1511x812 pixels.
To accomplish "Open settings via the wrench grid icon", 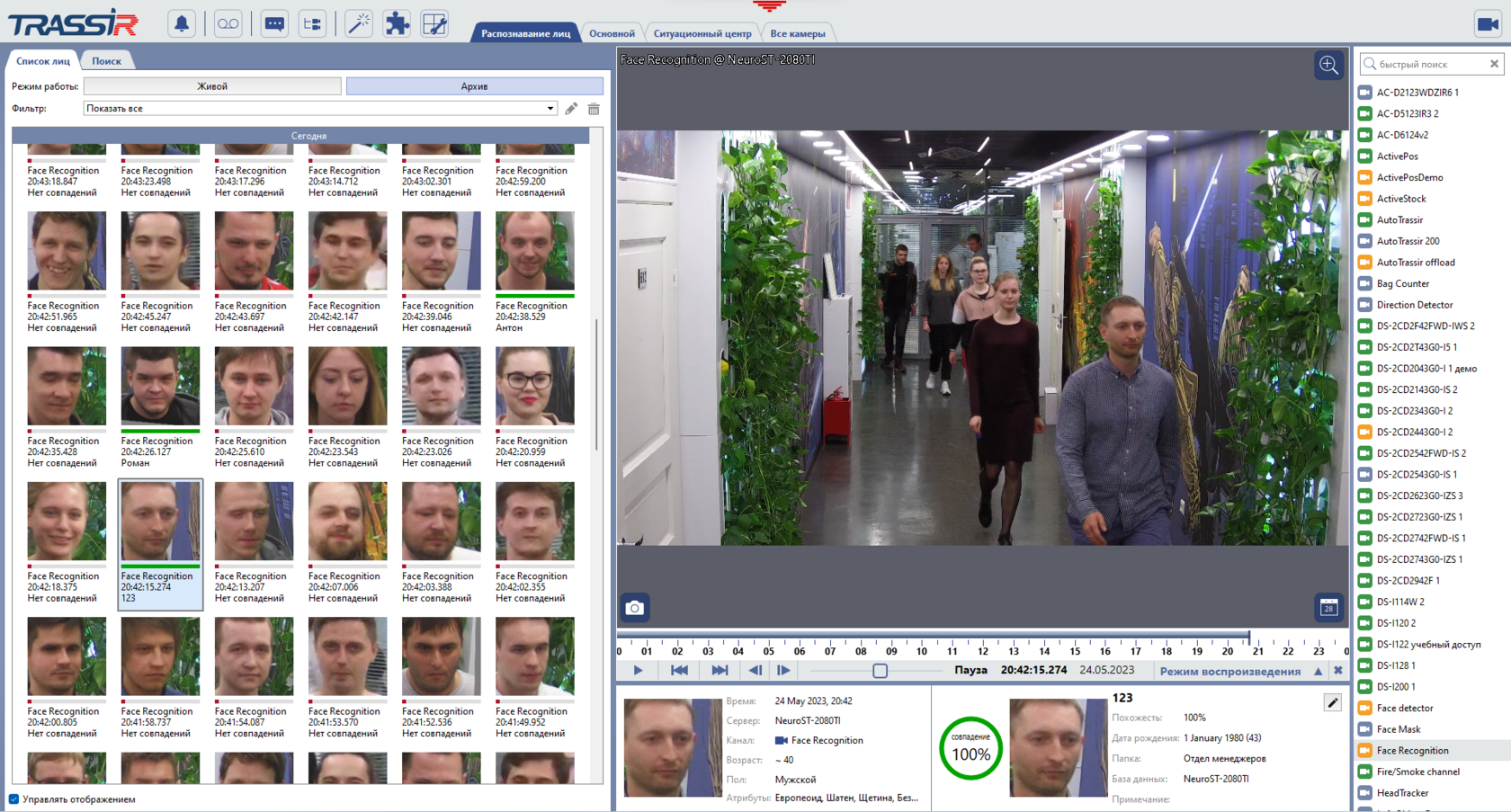I will tap(434, 23).
